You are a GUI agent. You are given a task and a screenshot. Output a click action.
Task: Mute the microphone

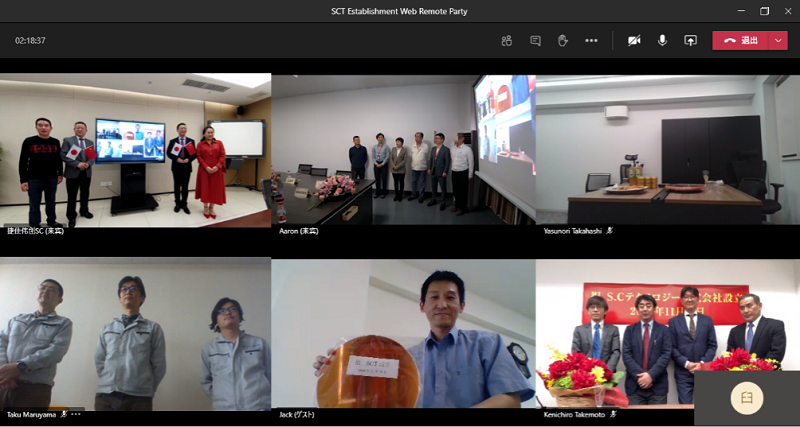662,41
